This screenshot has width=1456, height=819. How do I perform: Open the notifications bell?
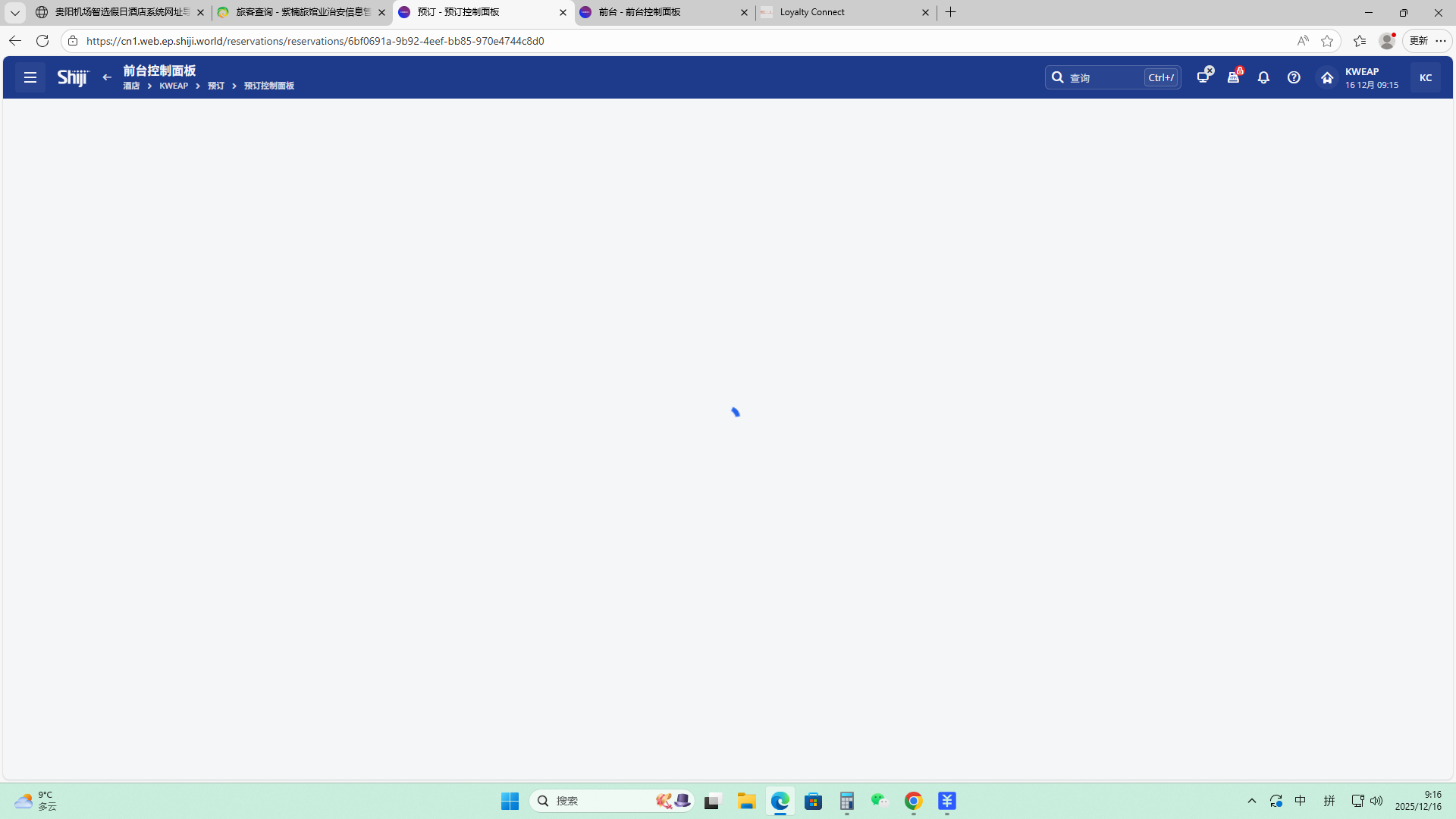pyautogui.click(x=1263, y=77)
